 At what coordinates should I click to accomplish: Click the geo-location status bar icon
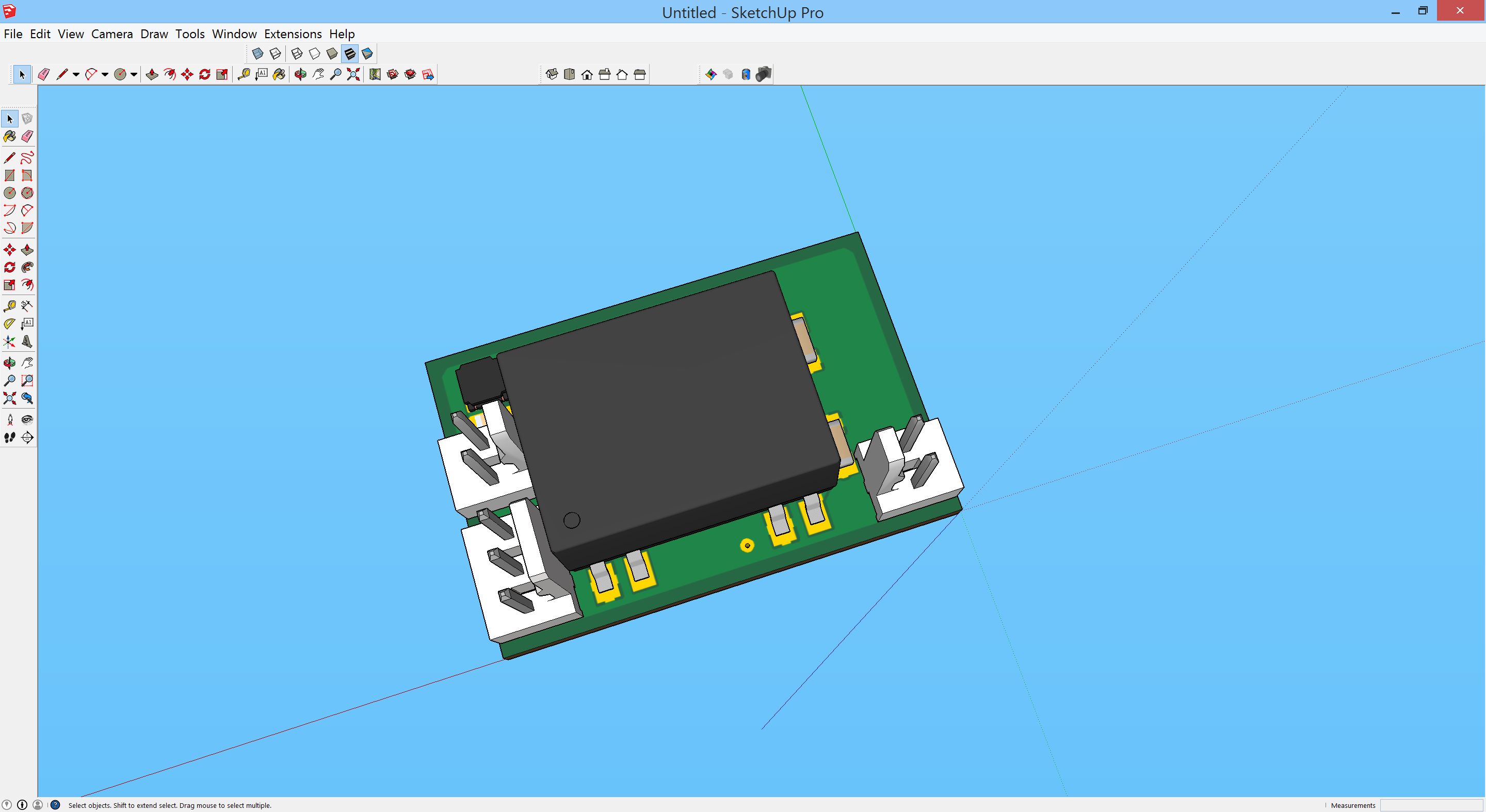pyautogui.click(x=7, y=805)
